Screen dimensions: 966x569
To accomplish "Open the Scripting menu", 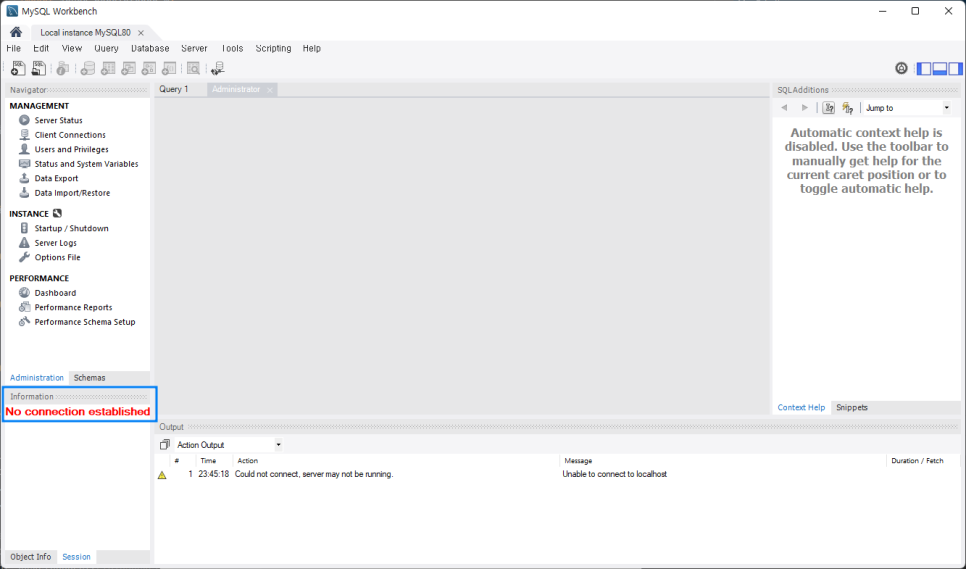I will [274, 48].
